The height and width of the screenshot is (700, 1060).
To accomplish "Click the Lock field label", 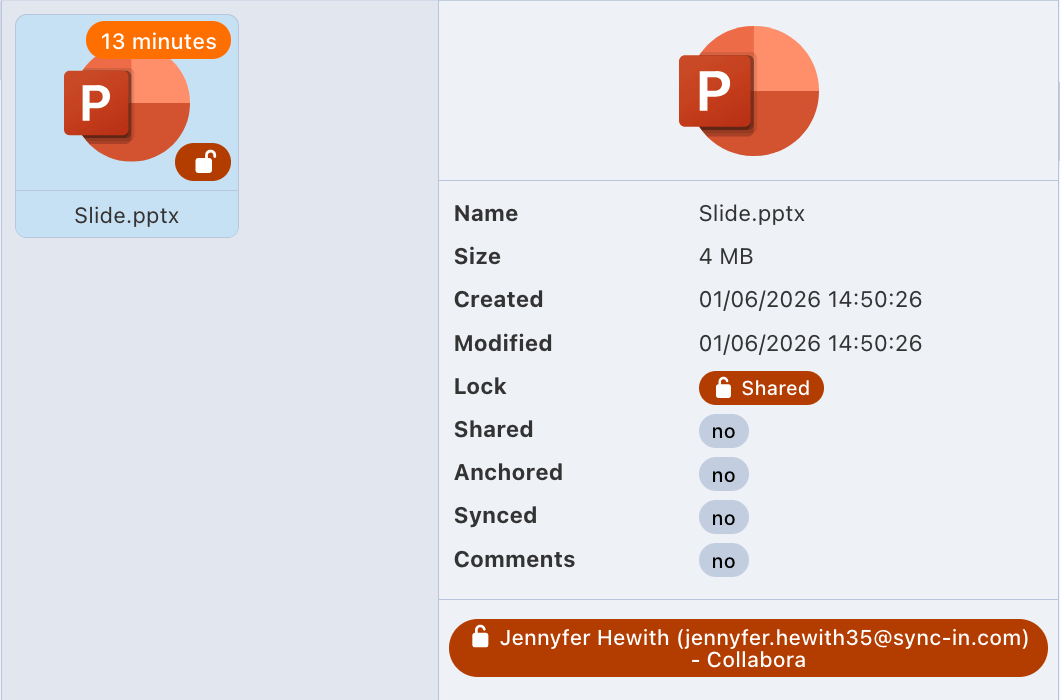I will point(480,387).
